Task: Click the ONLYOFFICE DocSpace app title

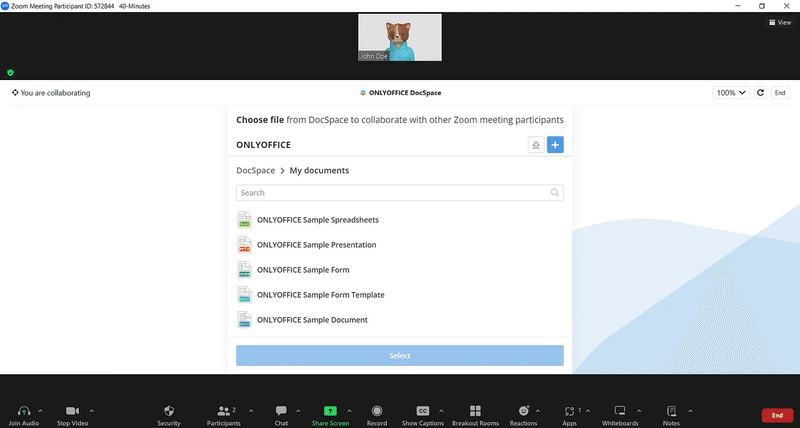Action: coord(401,93)
